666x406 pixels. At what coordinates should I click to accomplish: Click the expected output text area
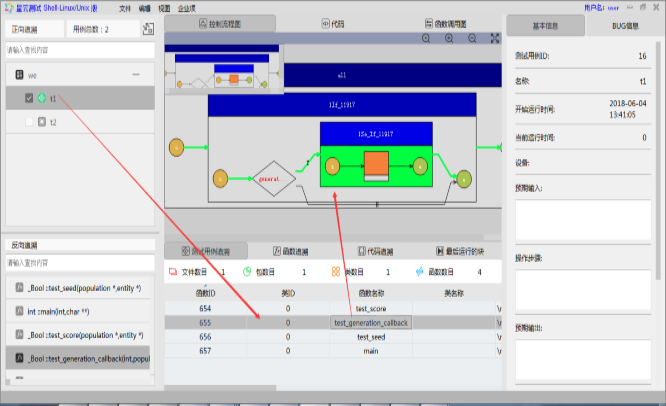point(583,360)
